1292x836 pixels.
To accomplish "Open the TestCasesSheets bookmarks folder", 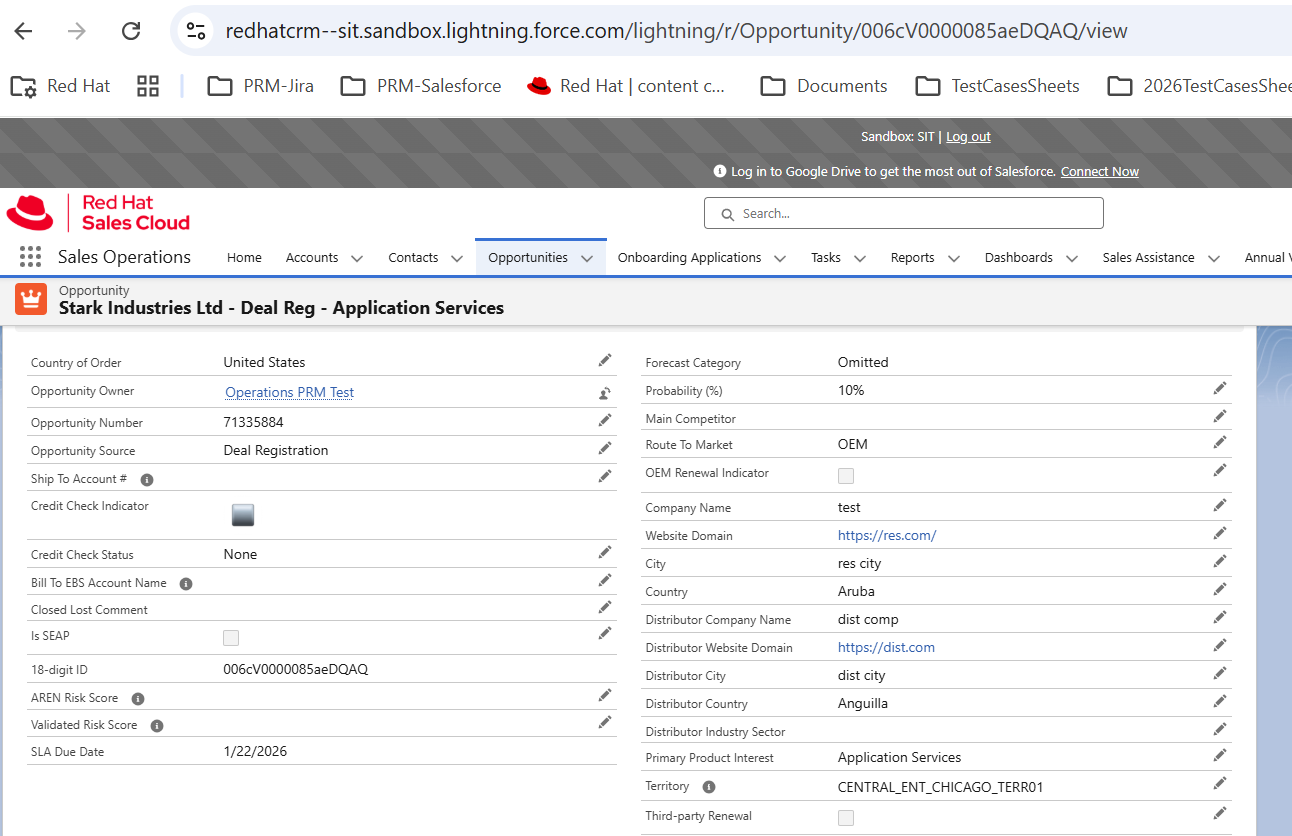I will [998, 86].
